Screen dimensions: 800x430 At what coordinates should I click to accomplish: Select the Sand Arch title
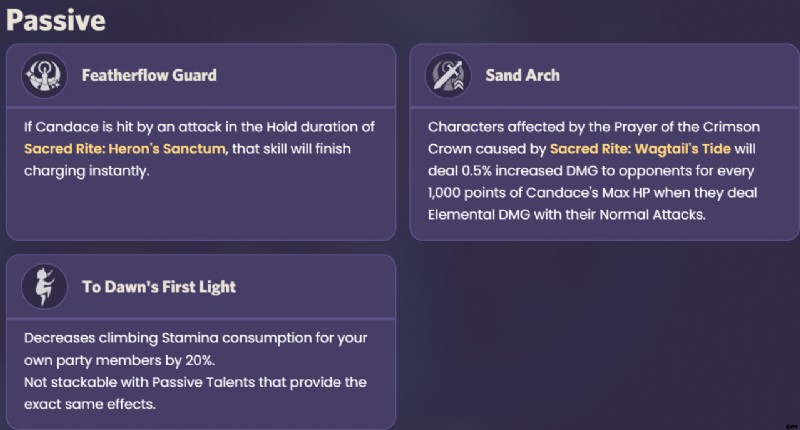522,75
